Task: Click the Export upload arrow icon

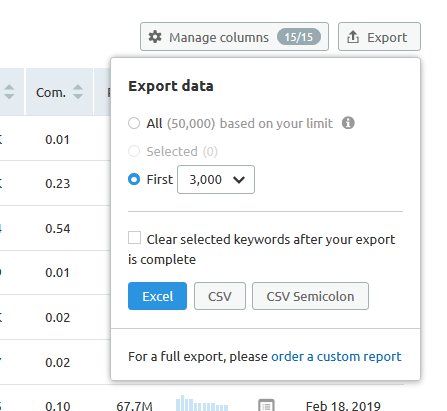Action: pyautogui.click(x=353, y=37)
